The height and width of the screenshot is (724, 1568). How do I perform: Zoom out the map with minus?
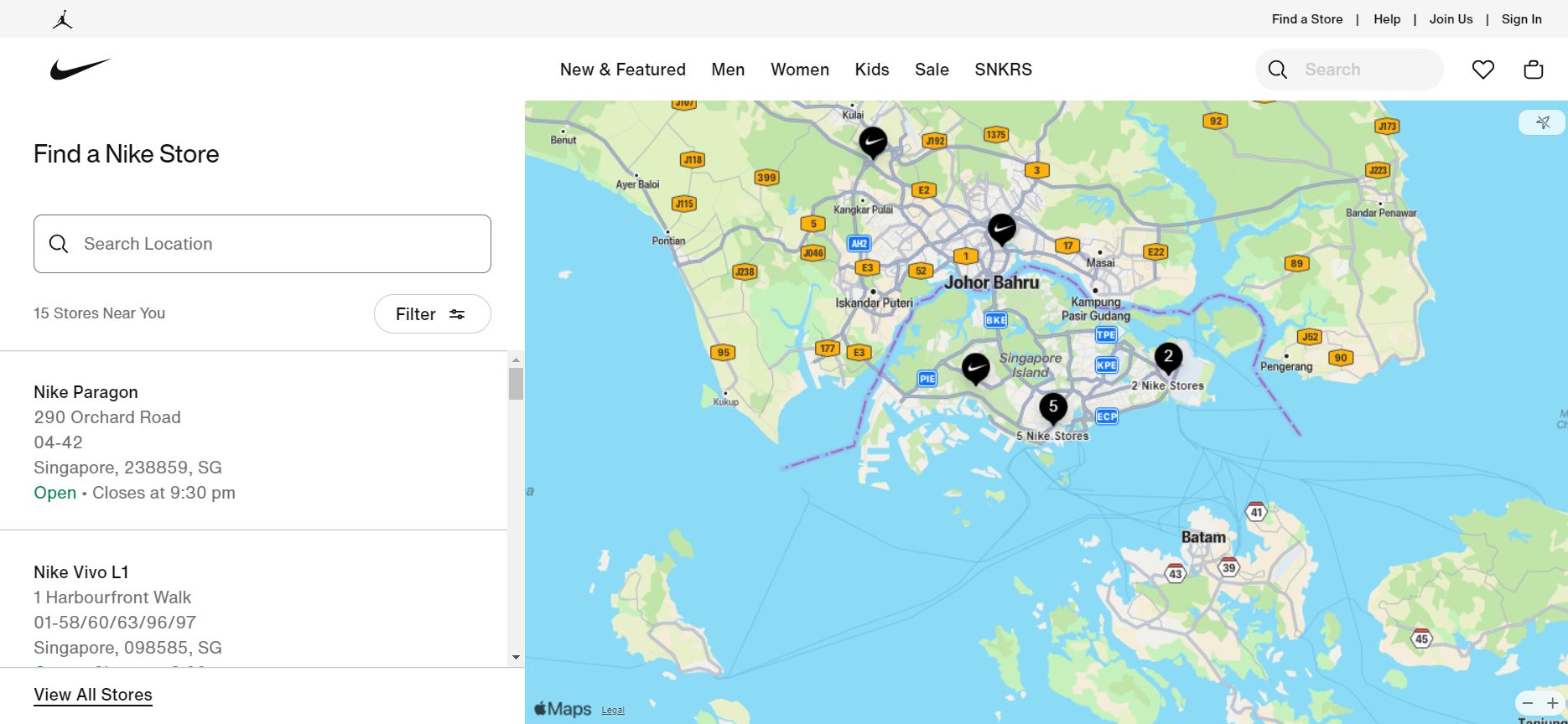[x=1528, y=703]
